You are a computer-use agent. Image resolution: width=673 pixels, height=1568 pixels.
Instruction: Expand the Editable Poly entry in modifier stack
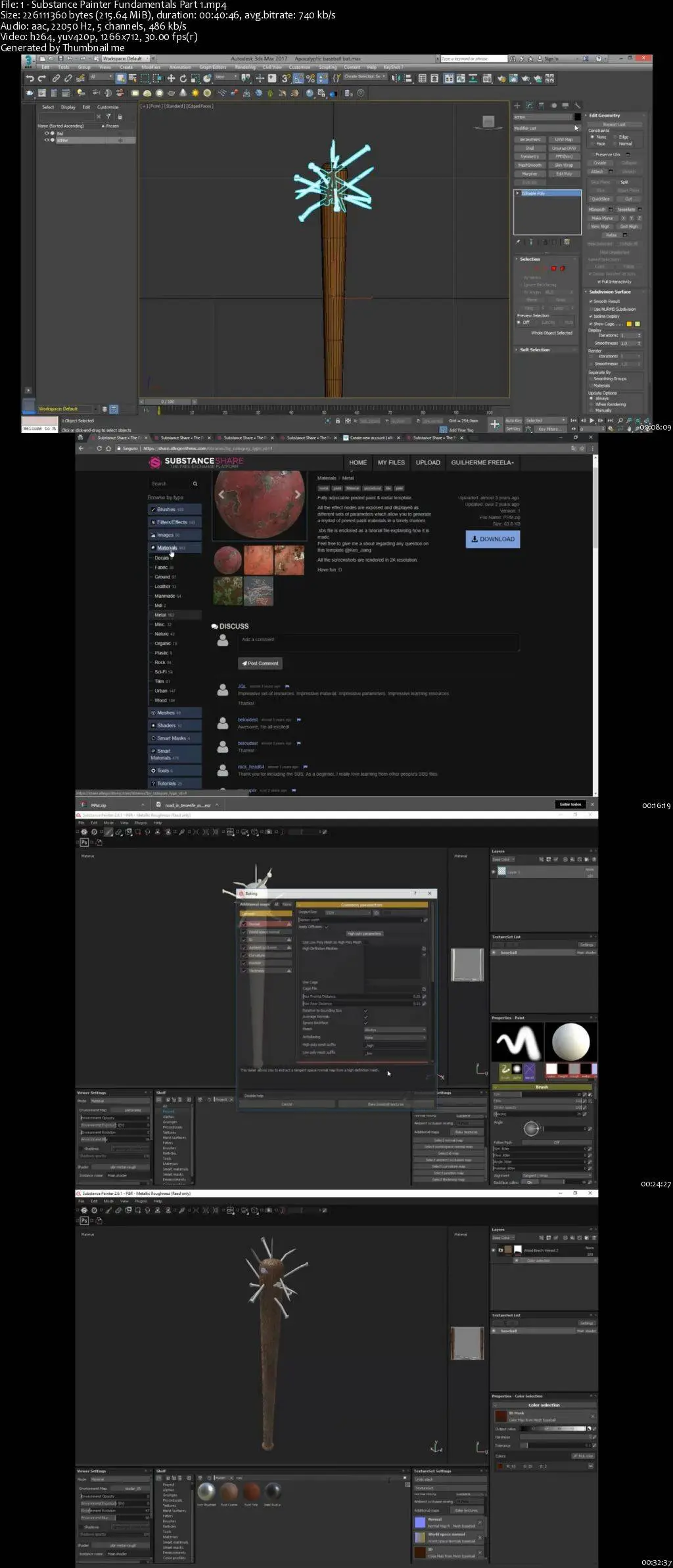[x=517, y=193]
